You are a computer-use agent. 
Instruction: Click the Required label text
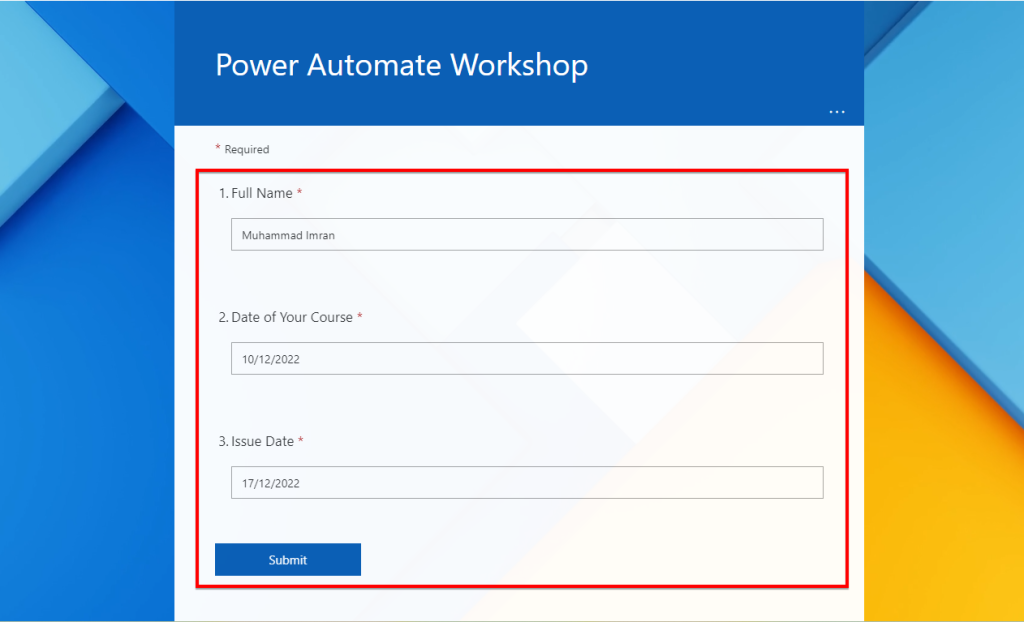pos(247,149)
